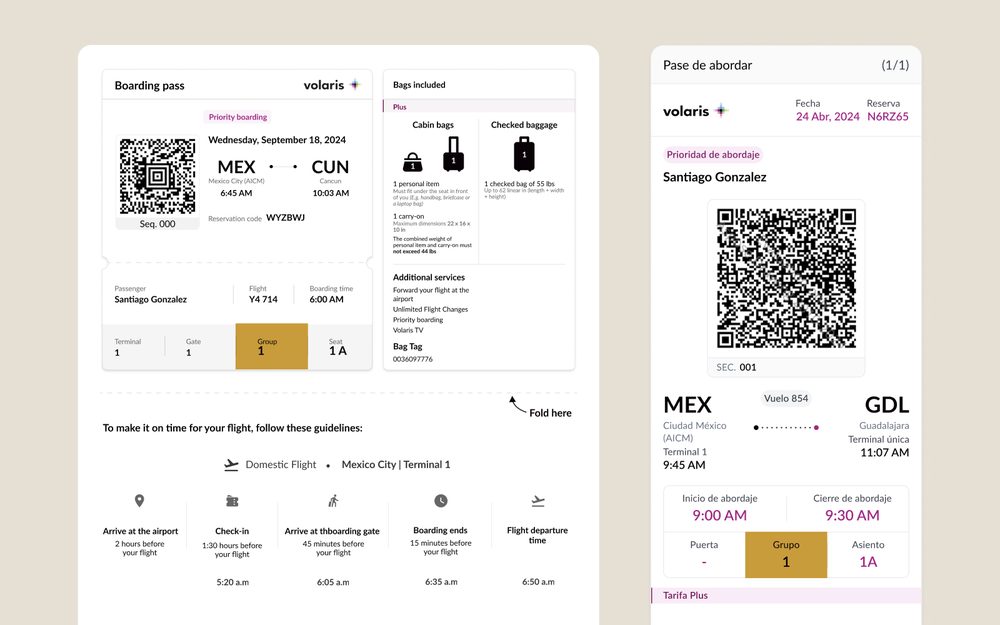Screen dimensions: 1000x625
Task: Click the Seq. 000 label under the QR code
Action: [158, 224]
